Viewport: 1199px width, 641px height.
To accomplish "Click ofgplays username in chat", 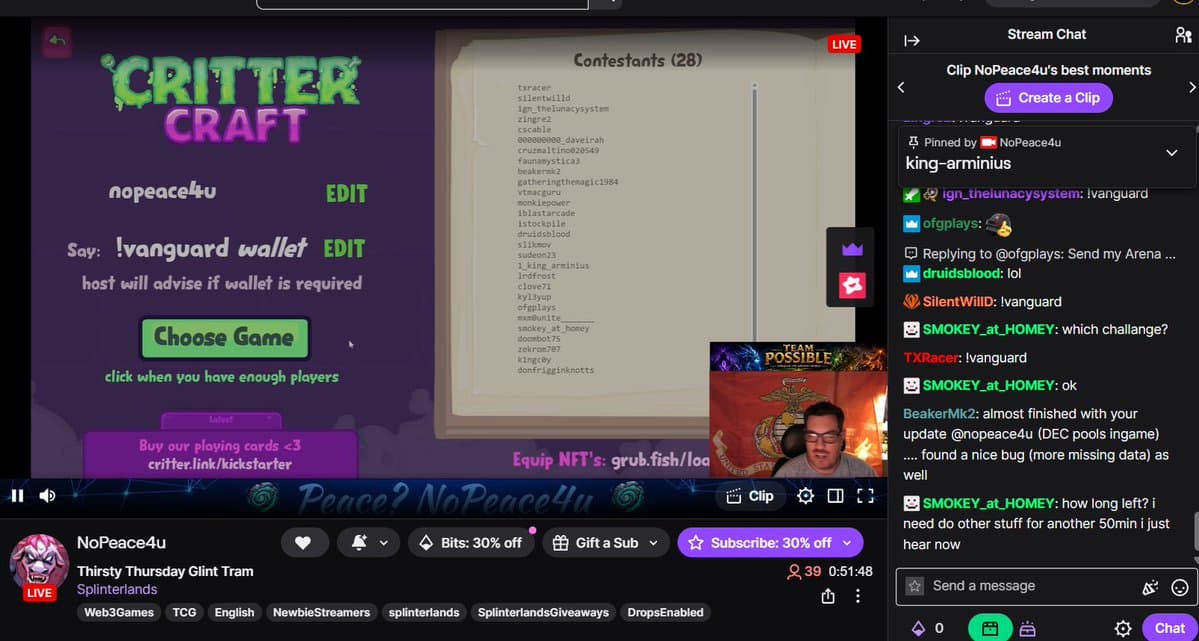I will tap(951, 223).
